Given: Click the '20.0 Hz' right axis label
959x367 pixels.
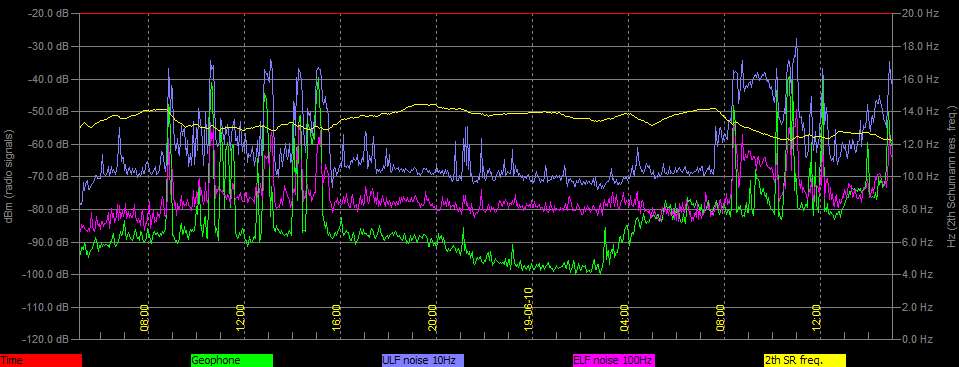Looking at the screenshot, I should 920,13.
